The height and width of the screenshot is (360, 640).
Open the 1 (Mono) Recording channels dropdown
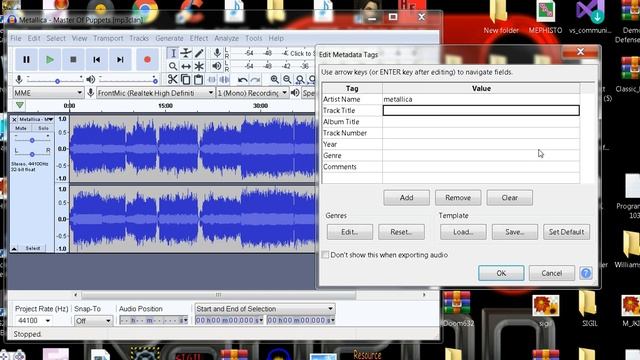point(252,93)
